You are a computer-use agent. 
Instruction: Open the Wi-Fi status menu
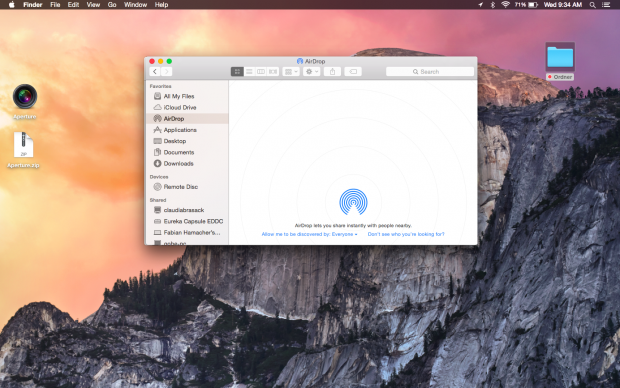pos(505,5)
